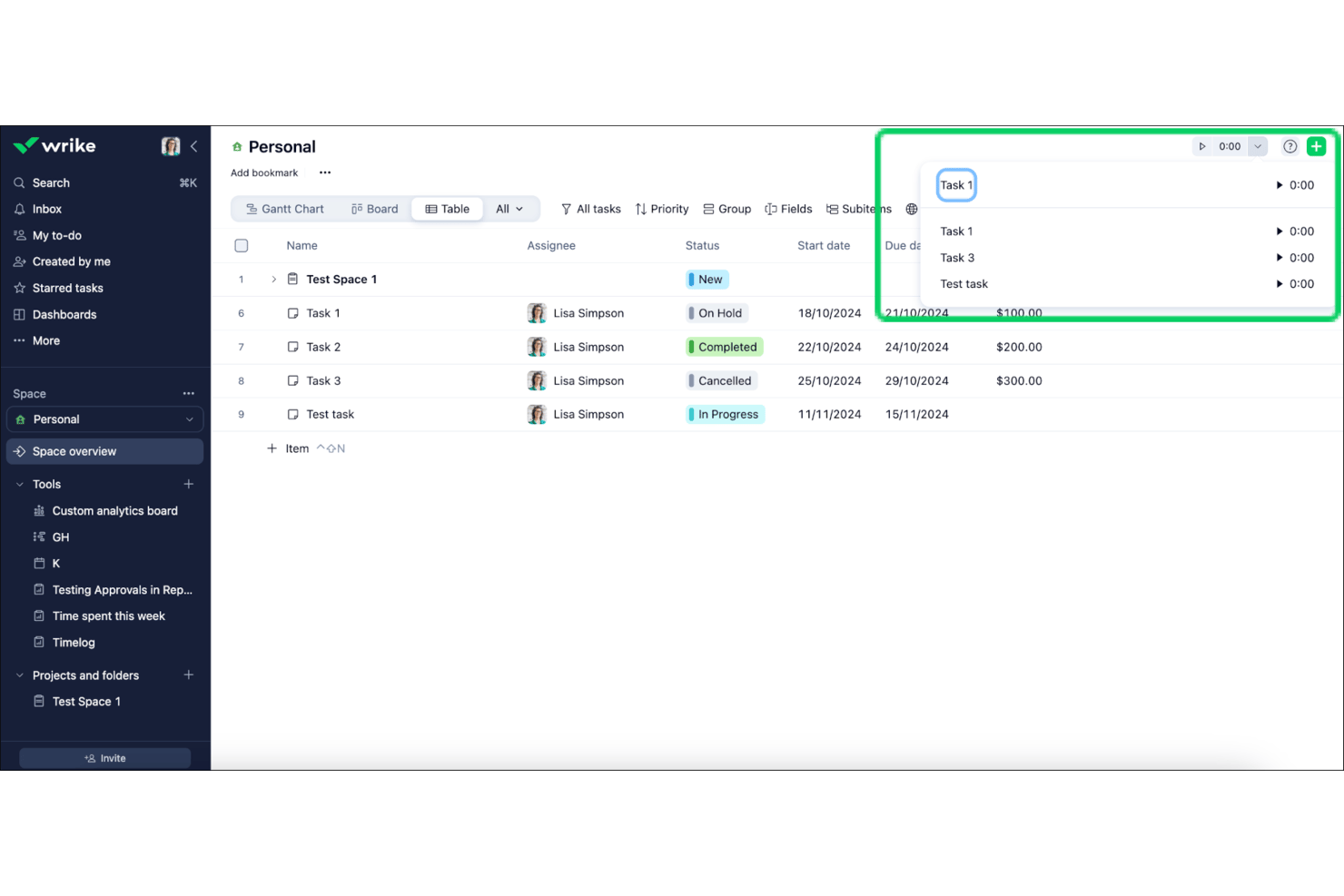Select the Table view tab
This screenshot has width=1344, height=896.
tap(448, 209)
